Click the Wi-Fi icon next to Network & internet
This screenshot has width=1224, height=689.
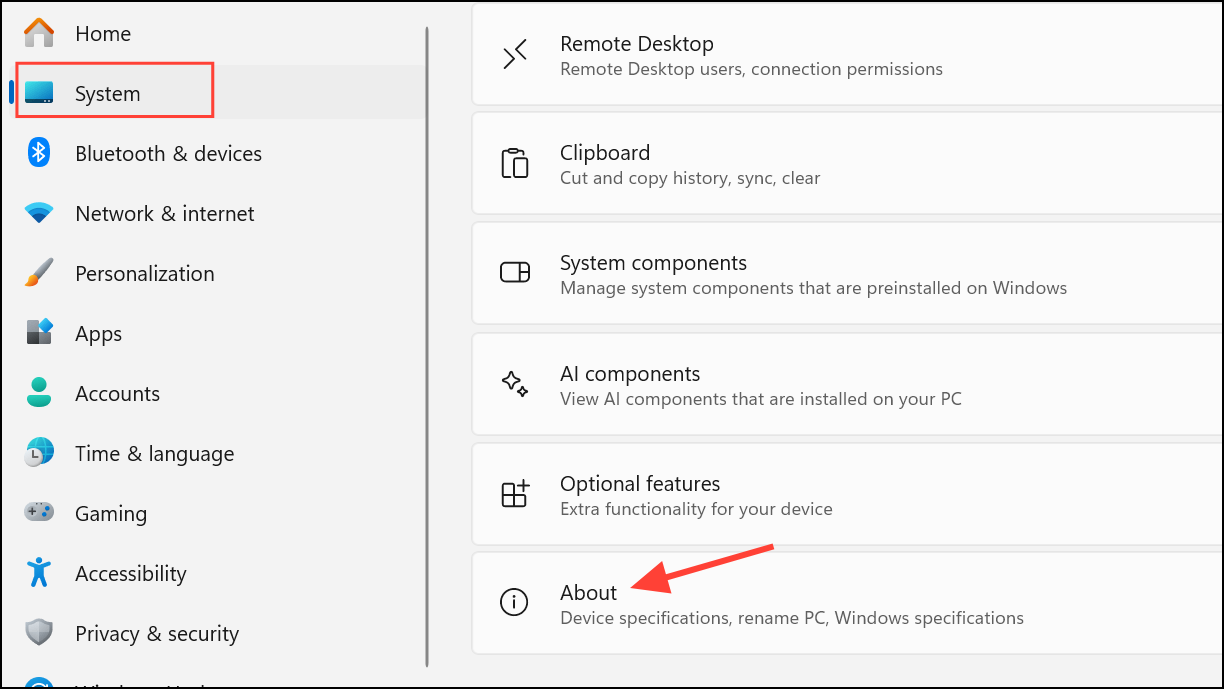pos(38,212)
